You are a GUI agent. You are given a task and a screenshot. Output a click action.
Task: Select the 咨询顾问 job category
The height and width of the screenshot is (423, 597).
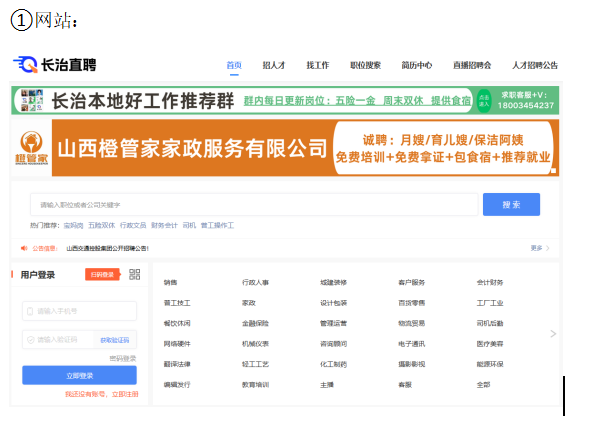tap(334, 344)
